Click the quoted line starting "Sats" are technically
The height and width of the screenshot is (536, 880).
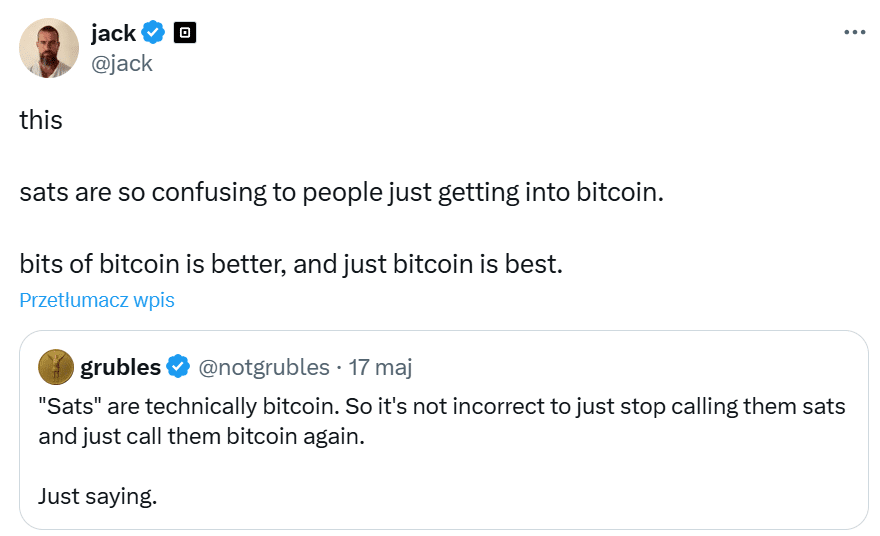442,407
